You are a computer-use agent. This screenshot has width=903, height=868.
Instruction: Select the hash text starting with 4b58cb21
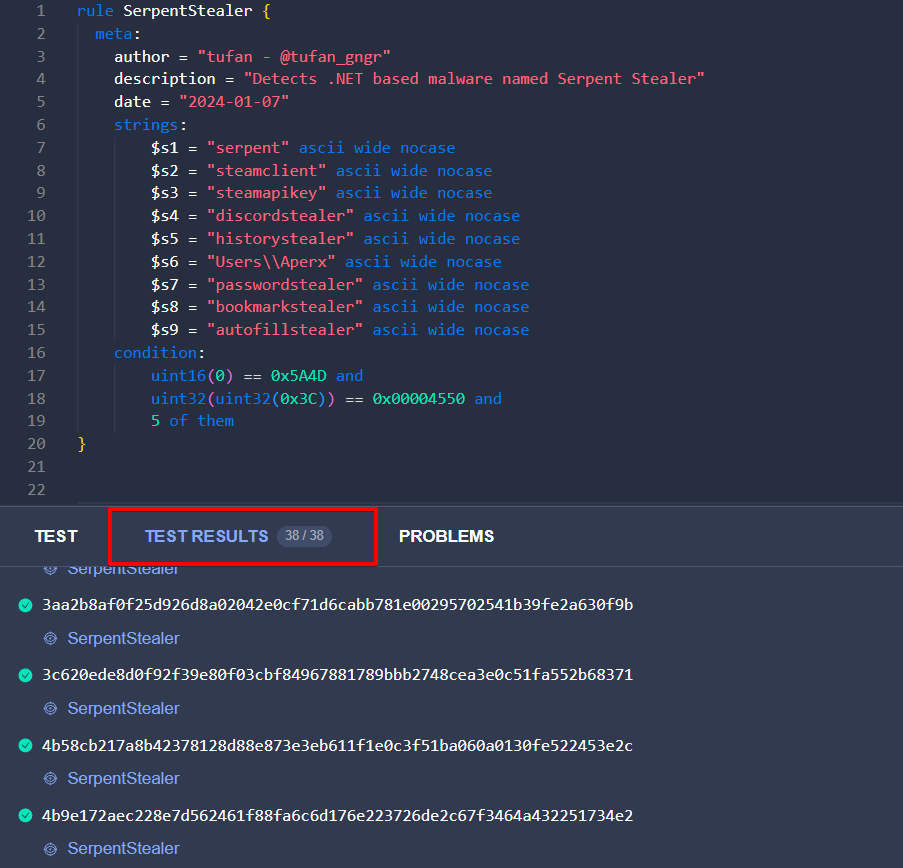click(337, 745)
